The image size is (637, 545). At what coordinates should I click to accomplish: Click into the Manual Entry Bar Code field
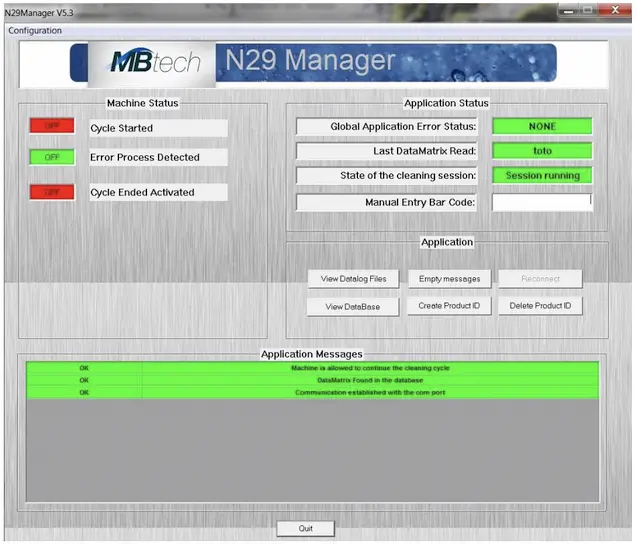tap(541, 201)
